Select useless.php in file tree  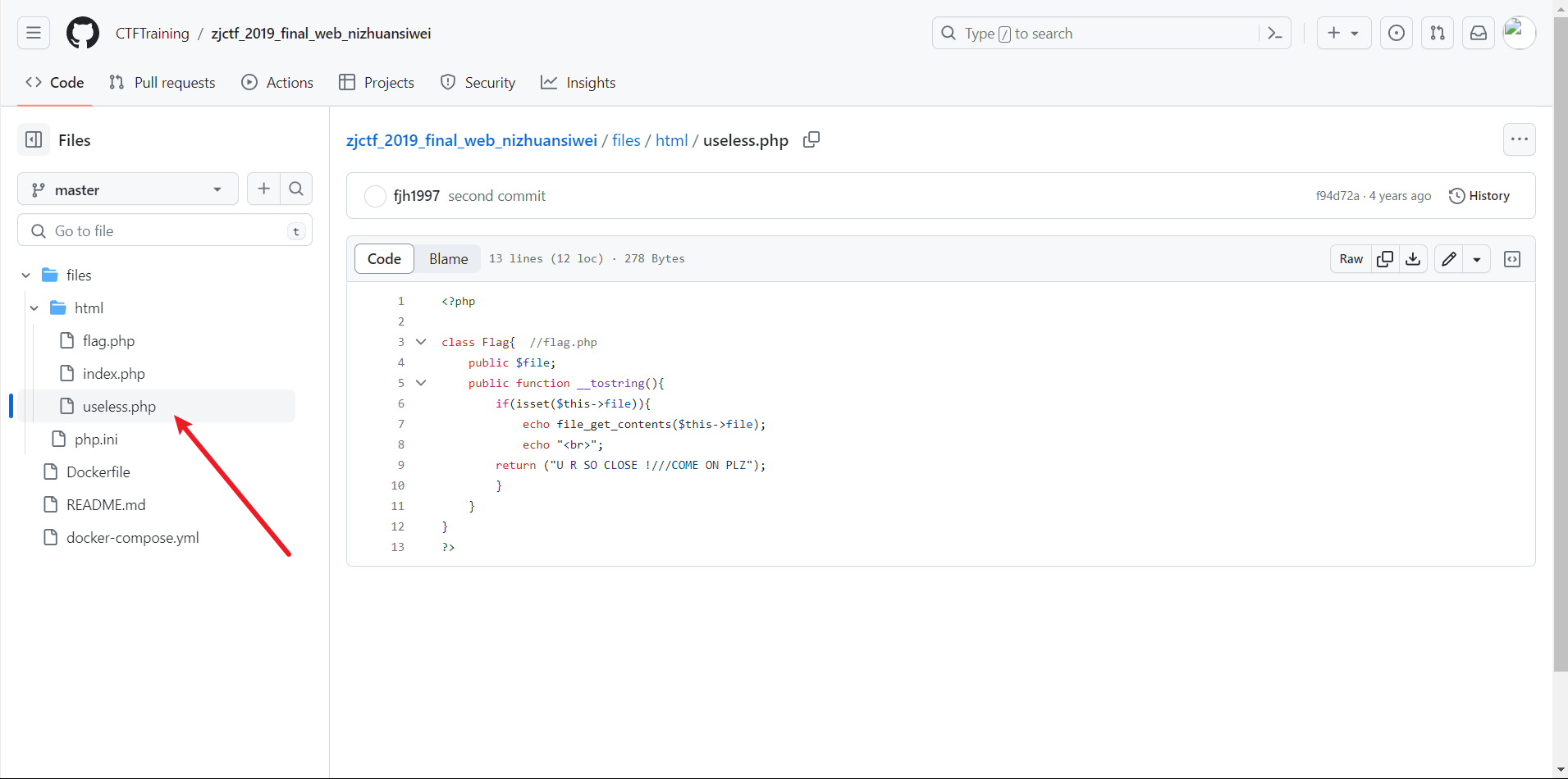point(119,406)
